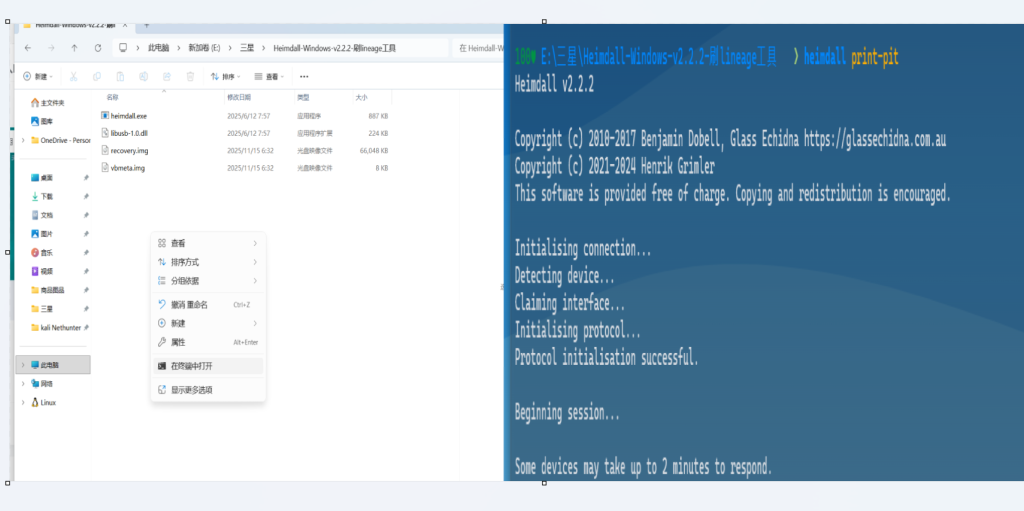Open the 新建 dropdown in toolbar
1024x511 pixels.
38,76
